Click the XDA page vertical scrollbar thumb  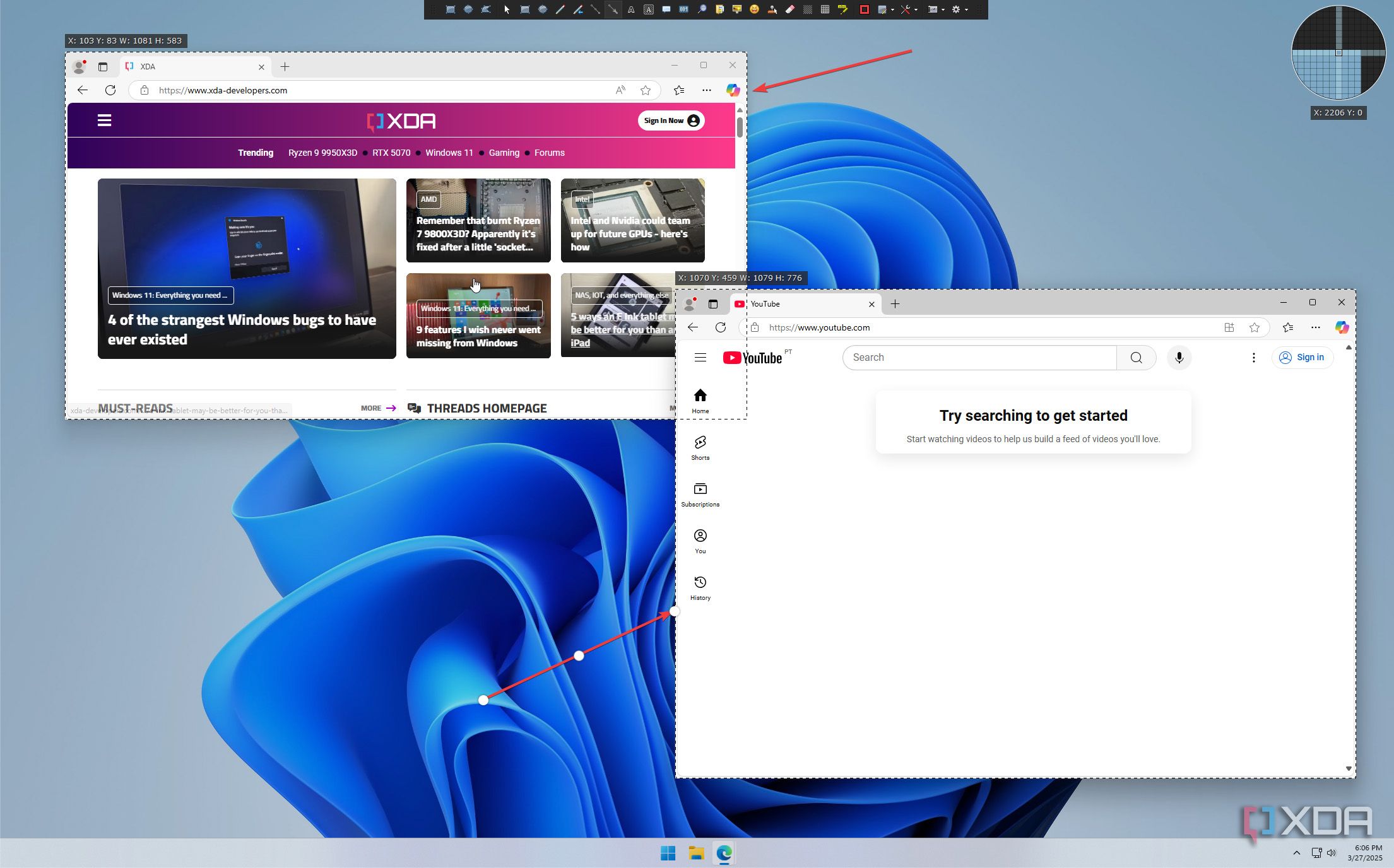point(740,127)
